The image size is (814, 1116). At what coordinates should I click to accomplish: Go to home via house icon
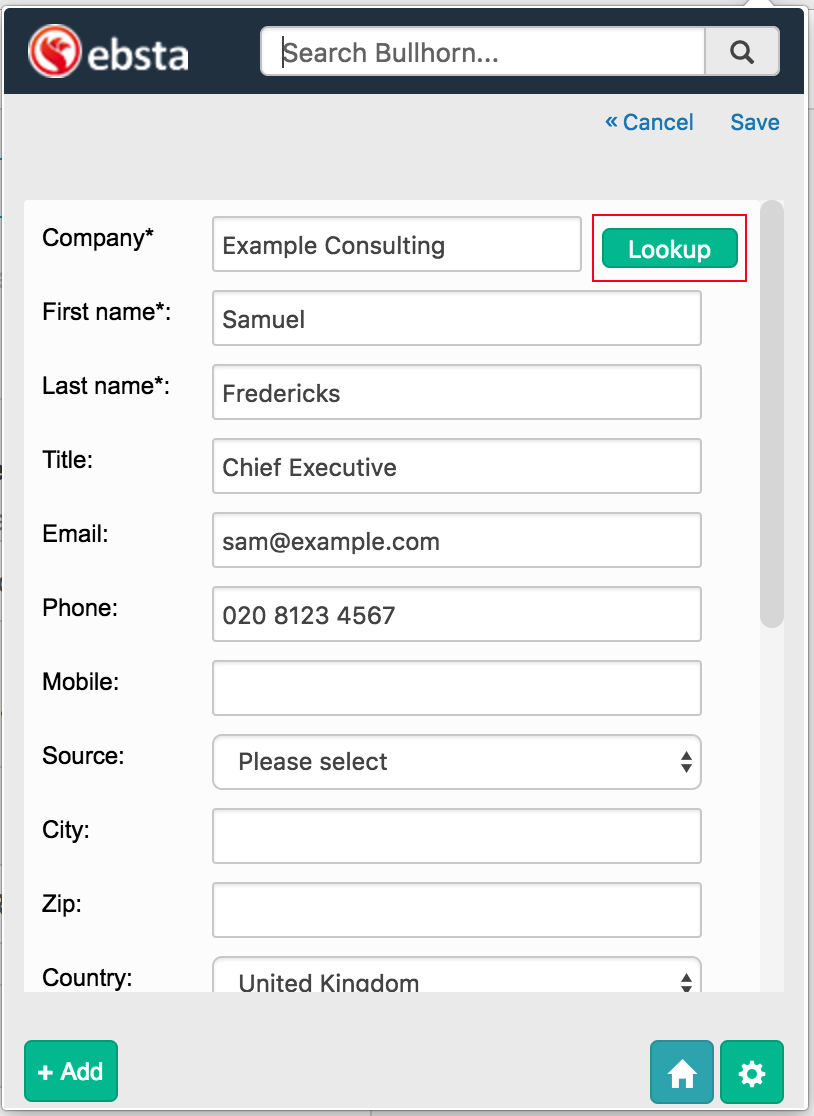point(682,1073)
